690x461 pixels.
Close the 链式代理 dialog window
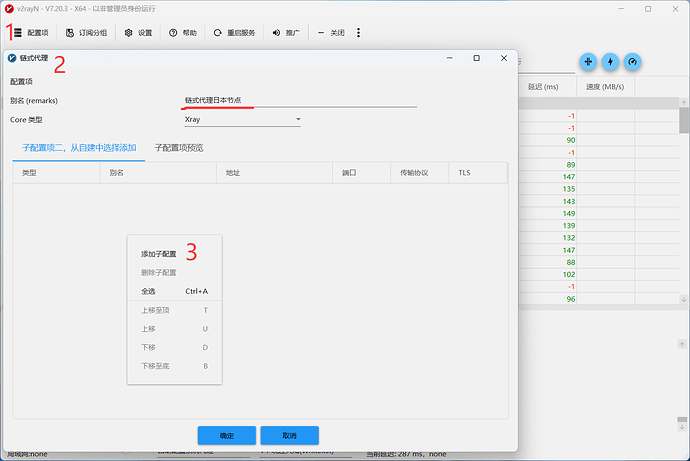pyautogui.click(x=504, y=58)
